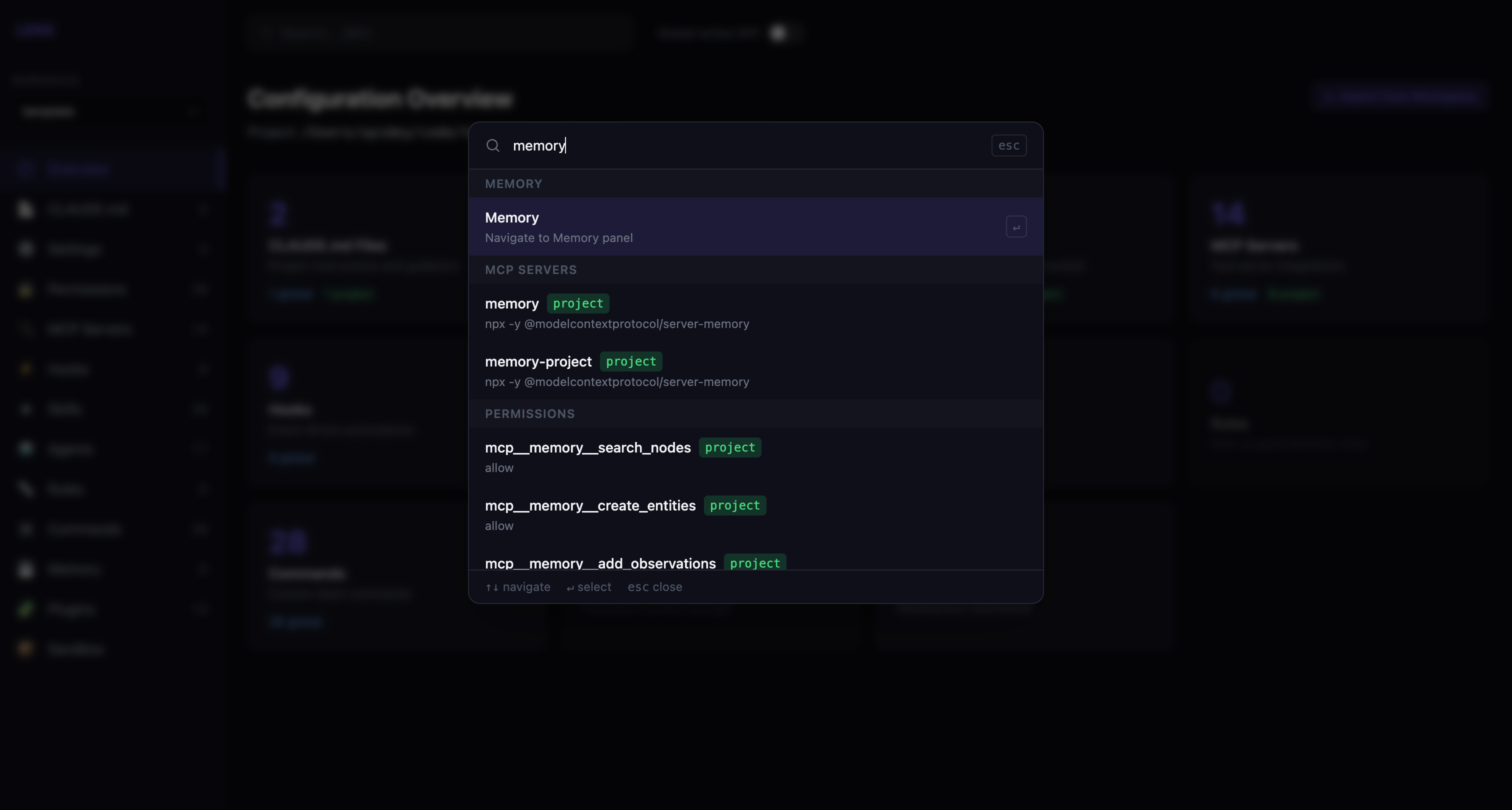The height and width of the screenshot is (810, 1512).
Task: Click the Sandbox icon at the sidebar bottom
Action: click(26, 648)
